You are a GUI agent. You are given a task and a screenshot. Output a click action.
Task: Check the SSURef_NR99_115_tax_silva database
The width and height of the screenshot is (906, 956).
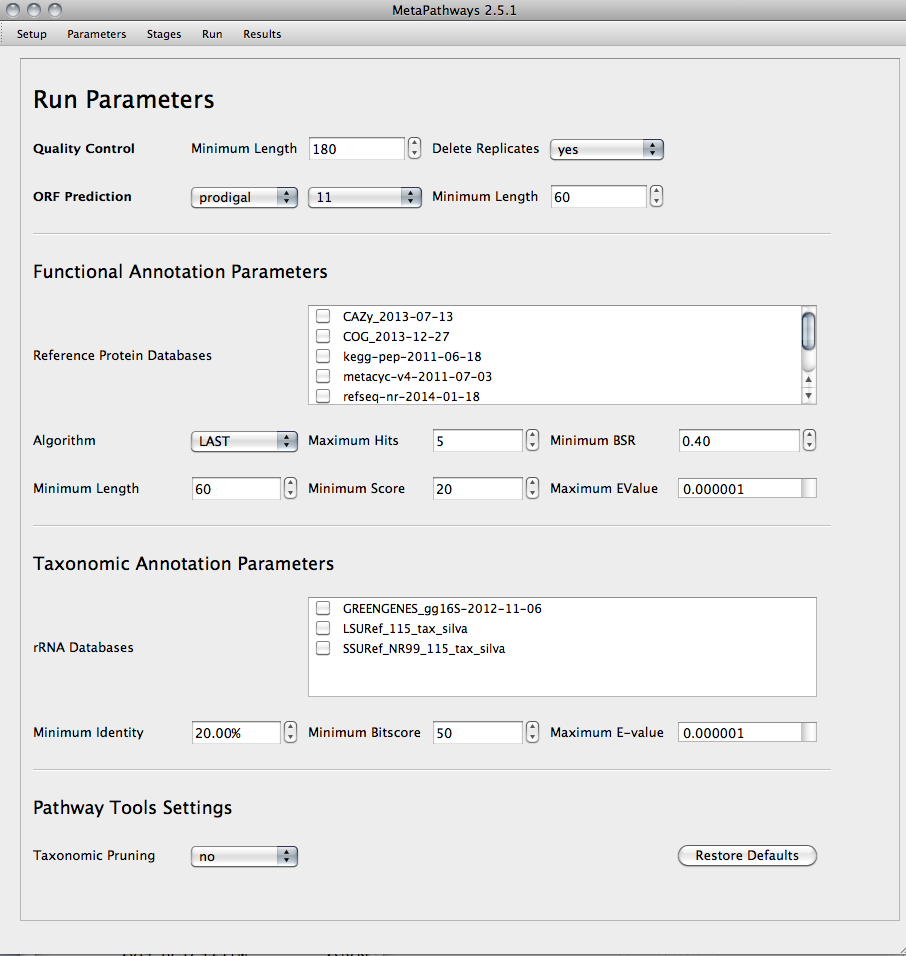(323, 647)
